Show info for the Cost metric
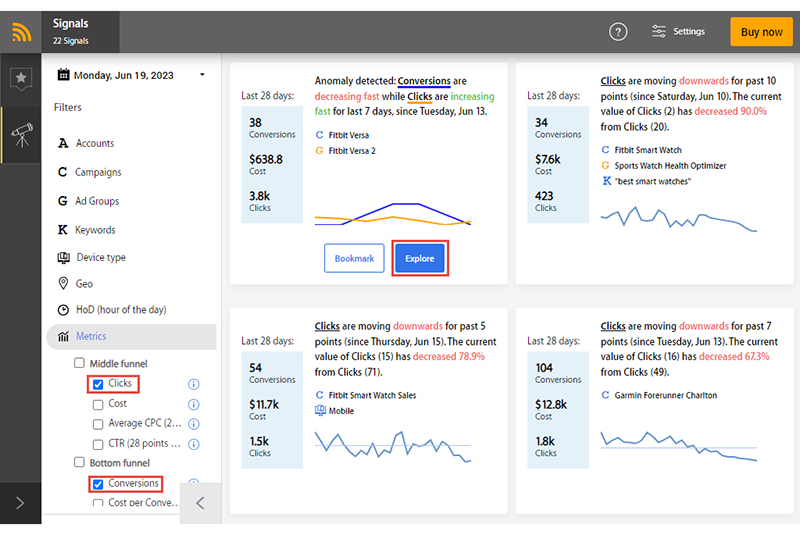800x535 pixels. [193, 404]
